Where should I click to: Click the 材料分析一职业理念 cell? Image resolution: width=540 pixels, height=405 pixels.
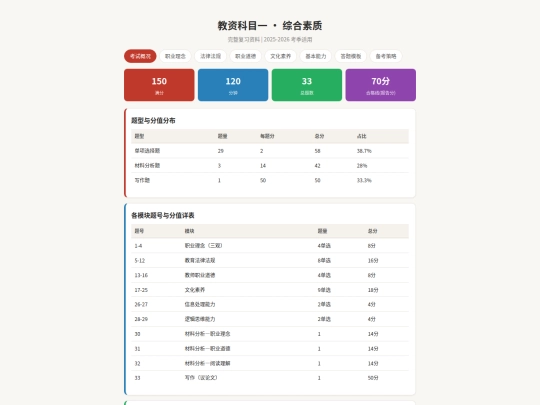click(207, 334)
